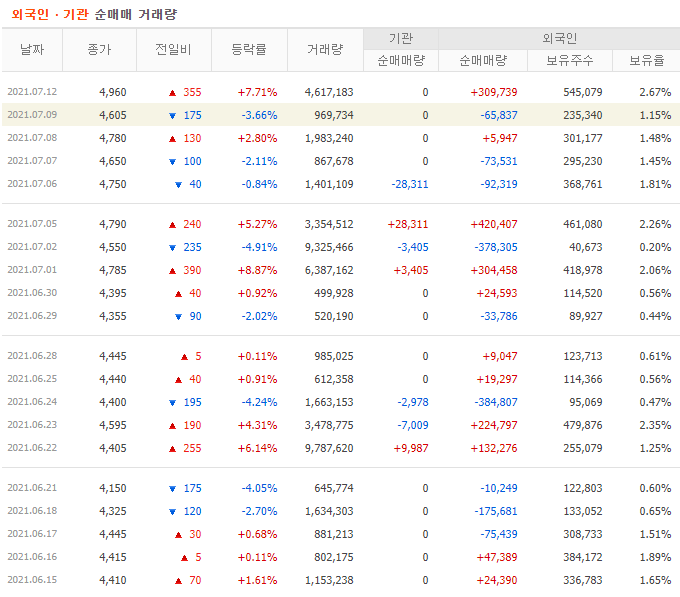The height and width of the screenshot is (597, 680).
Task: Click the up arrow beside 240
Action: pos(173,225)
